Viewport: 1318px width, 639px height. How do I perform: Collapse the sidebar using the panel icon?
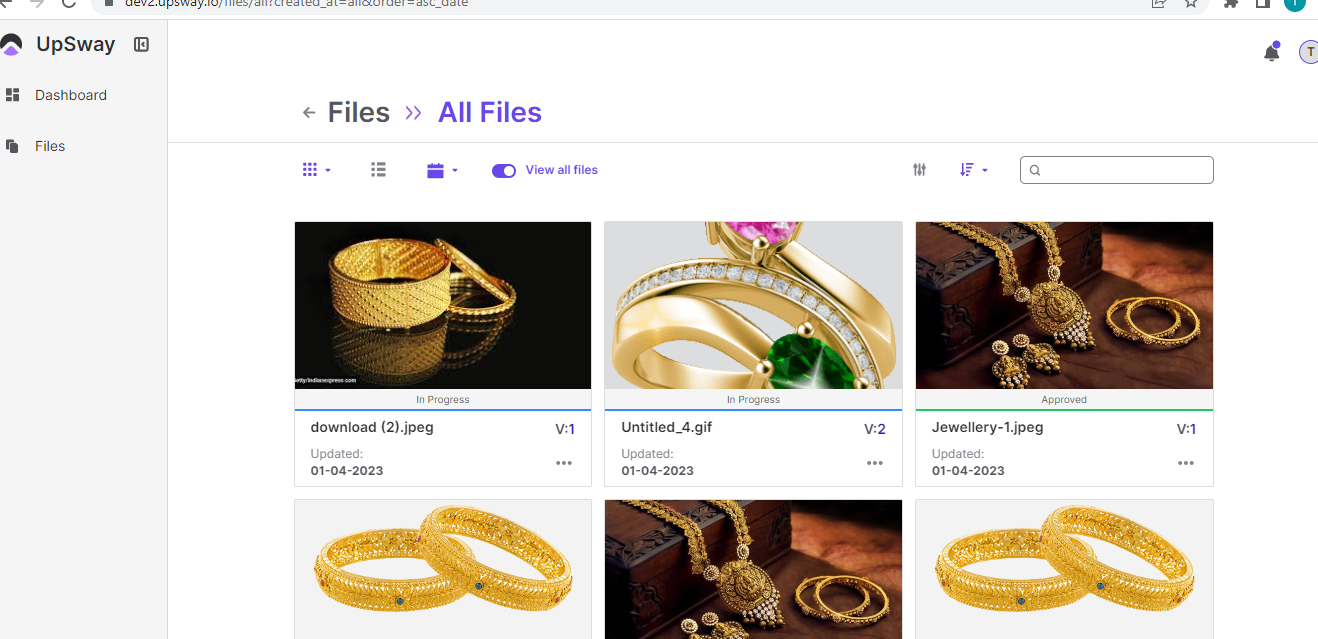click(141, 44)
